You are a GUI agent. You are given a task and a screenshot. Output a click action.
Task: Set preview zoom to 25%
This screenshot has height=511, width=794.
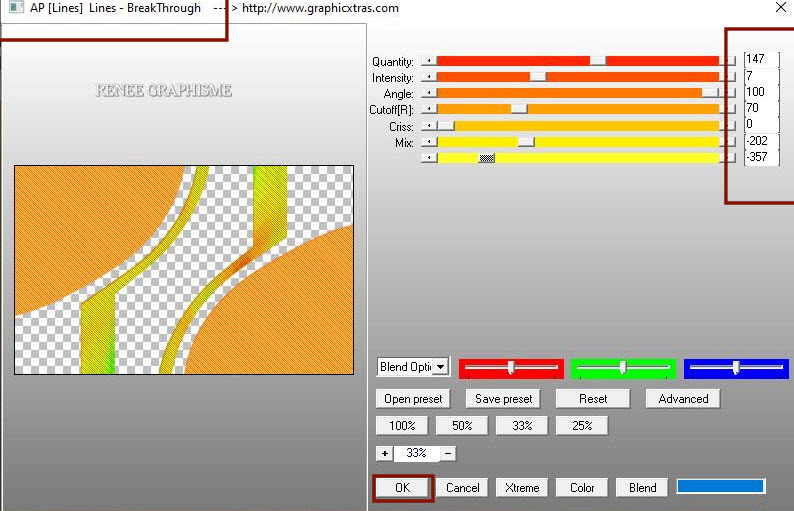582,425
